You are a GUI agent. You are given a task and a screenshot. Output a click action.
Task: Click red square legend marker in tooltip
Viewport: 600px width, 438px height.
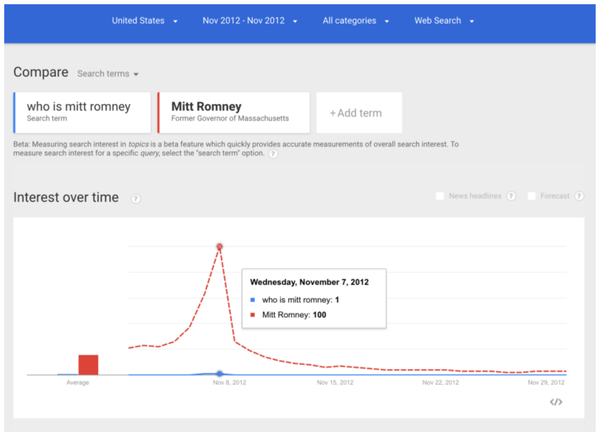[x=253, y=315]
